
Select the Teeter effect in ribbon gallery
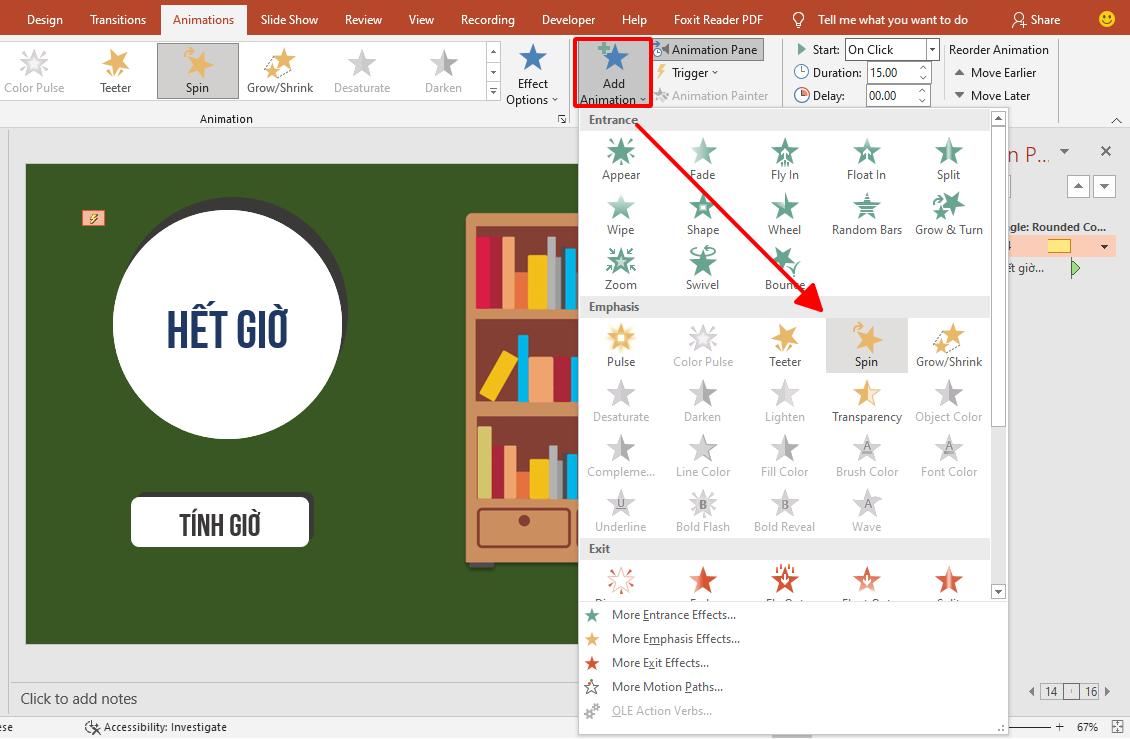[x=116, y=71]
